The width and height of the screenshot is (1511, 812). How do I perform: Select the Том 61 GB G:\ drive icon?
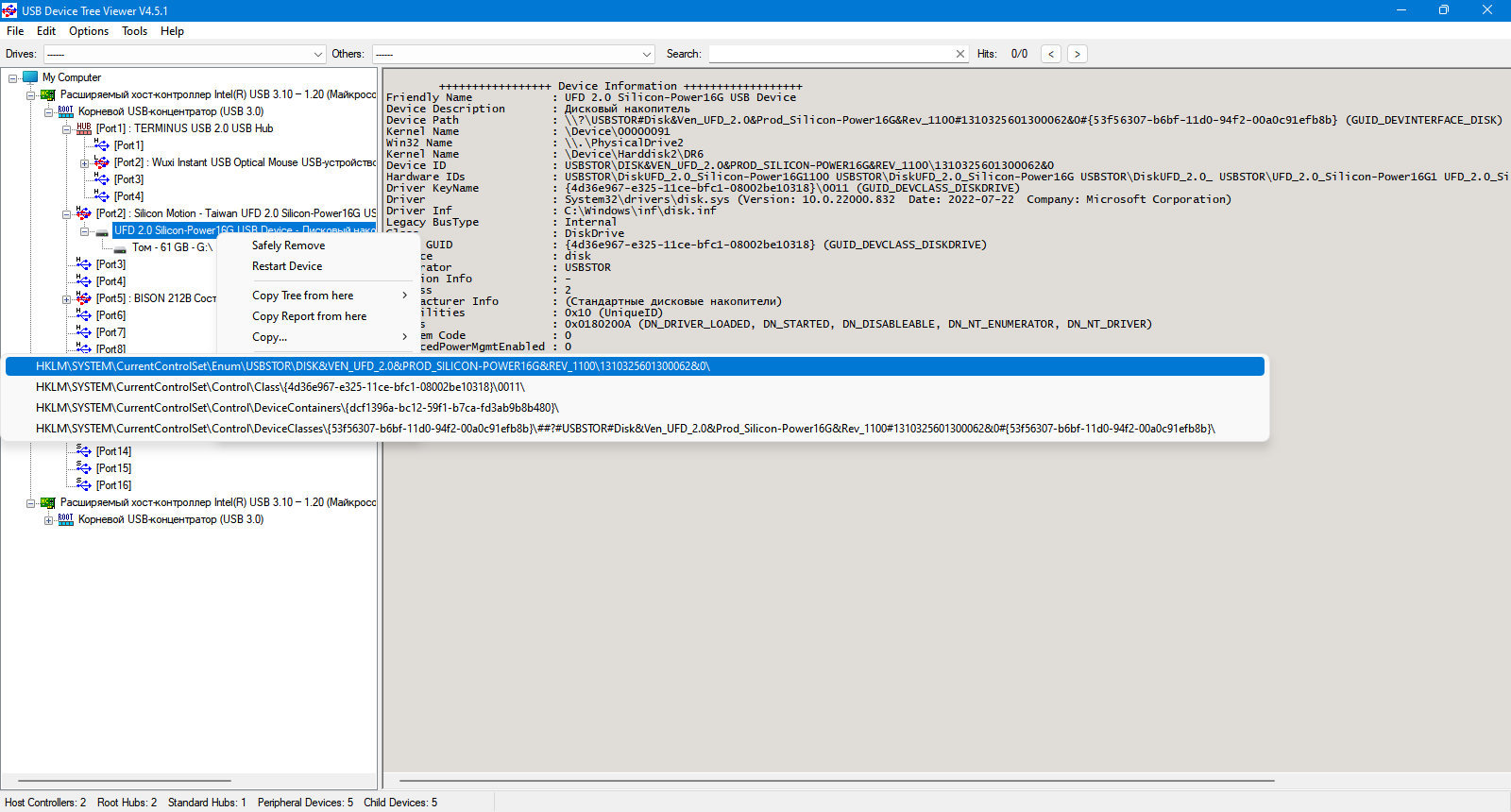pyautogui.click(x=120, y=248)
